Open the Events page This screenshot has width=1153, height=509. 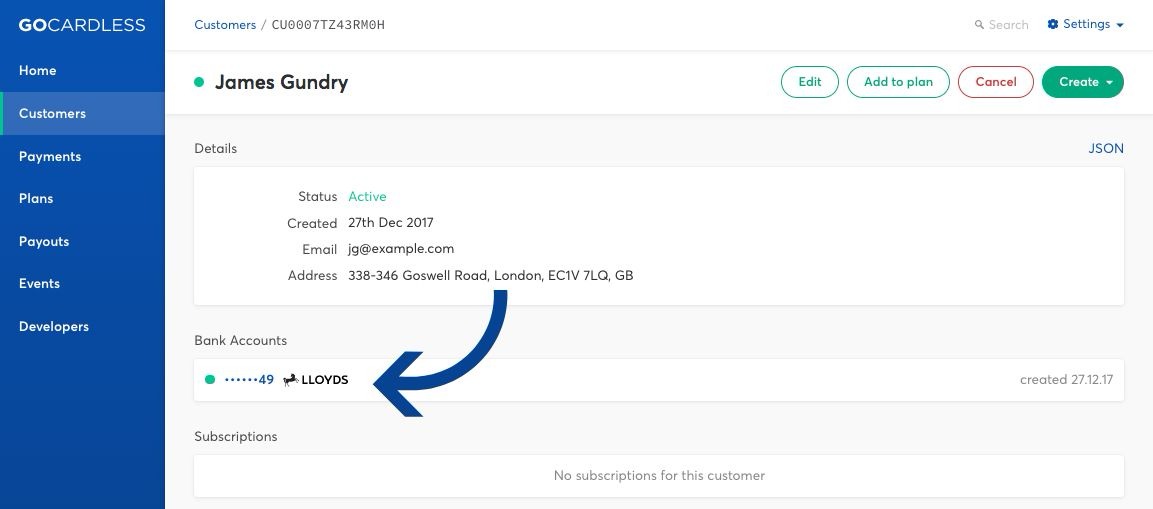[x=40, y=283]
